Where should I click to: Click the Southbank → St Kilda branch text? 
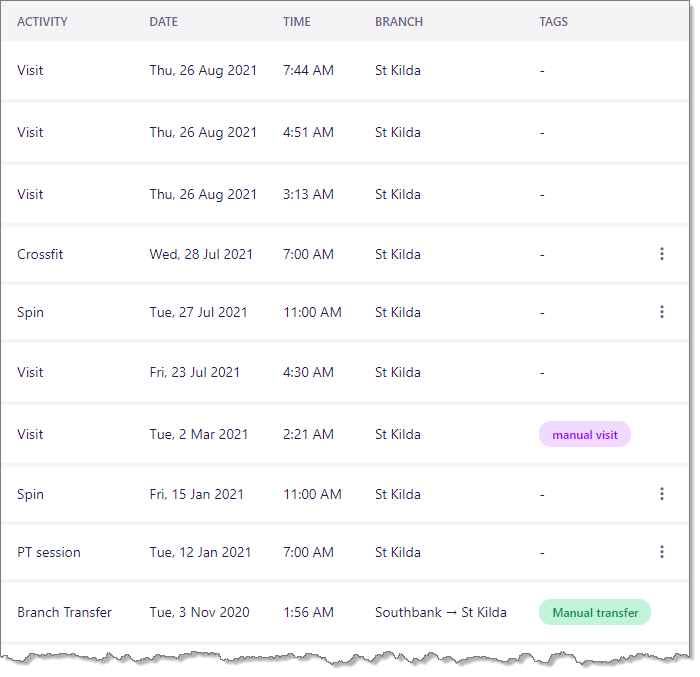click(x=441, y=612)
